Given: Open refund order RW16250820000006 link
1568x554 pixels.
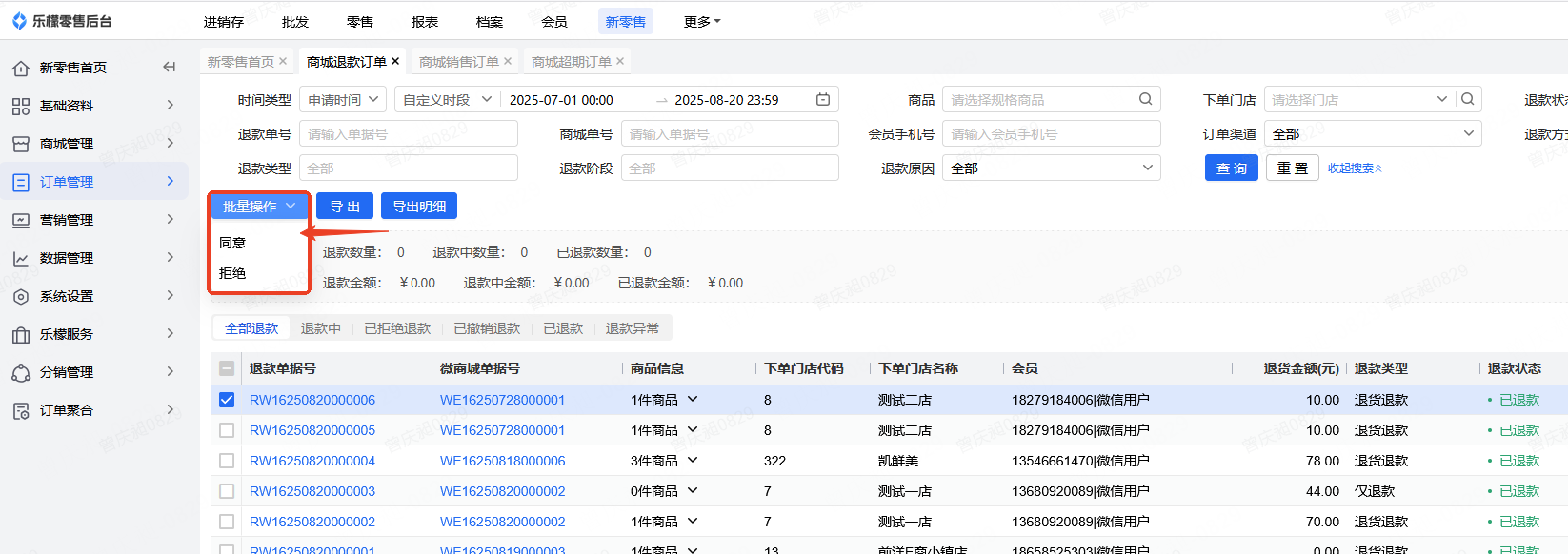Looking at the screenshot, I should 312,400.
